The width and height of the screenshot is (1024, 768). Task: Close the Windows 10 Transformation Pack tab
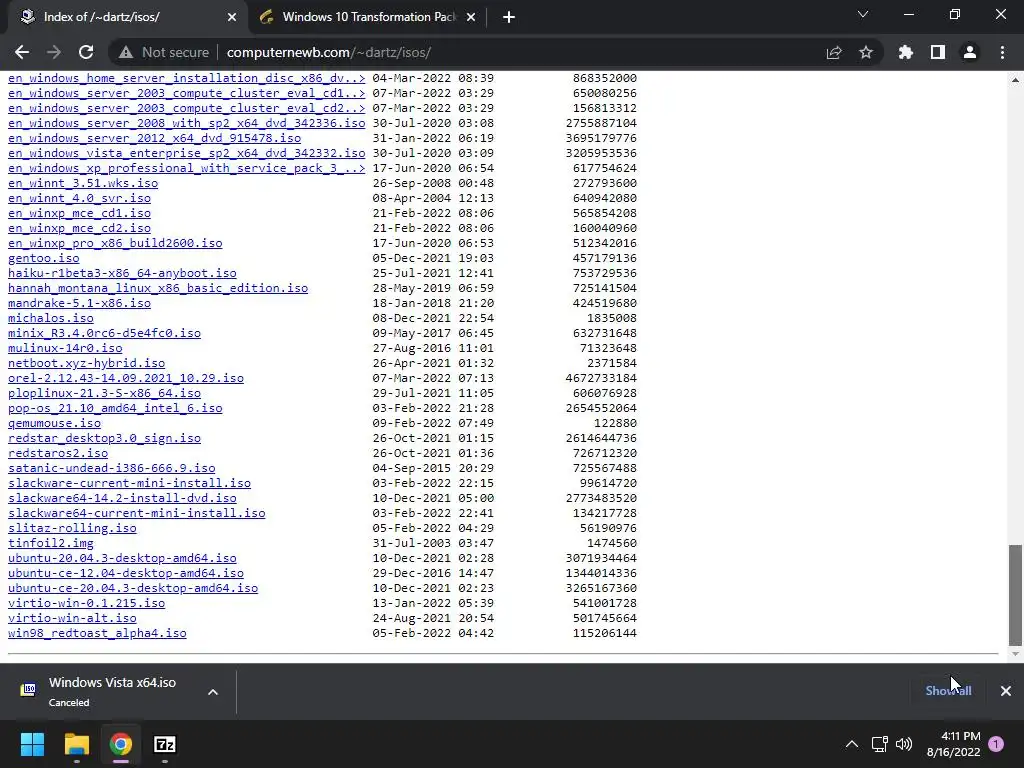click(x=471, y=17)
